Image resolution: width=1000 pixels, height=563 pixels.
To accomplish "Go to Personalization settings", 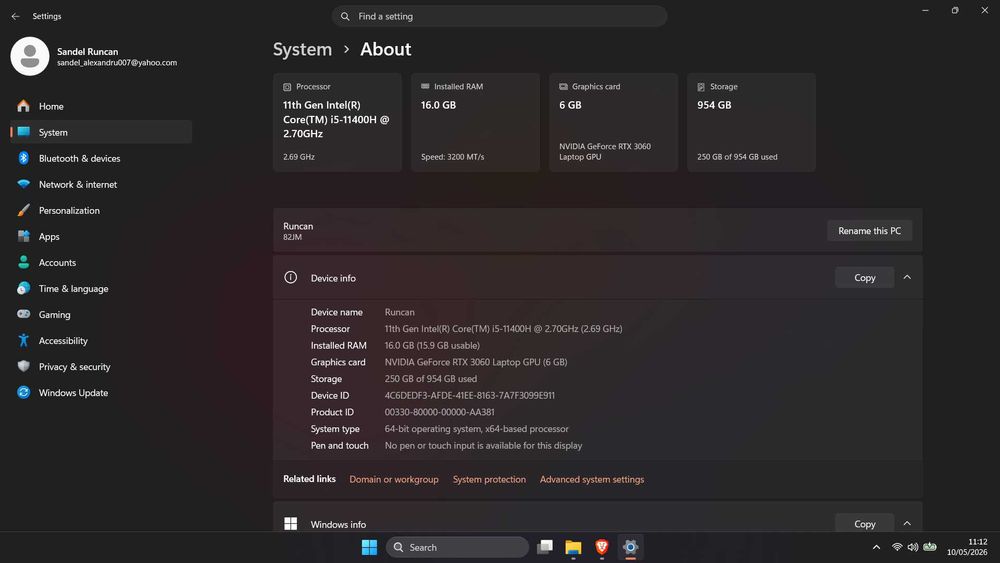I will (101, 210).
